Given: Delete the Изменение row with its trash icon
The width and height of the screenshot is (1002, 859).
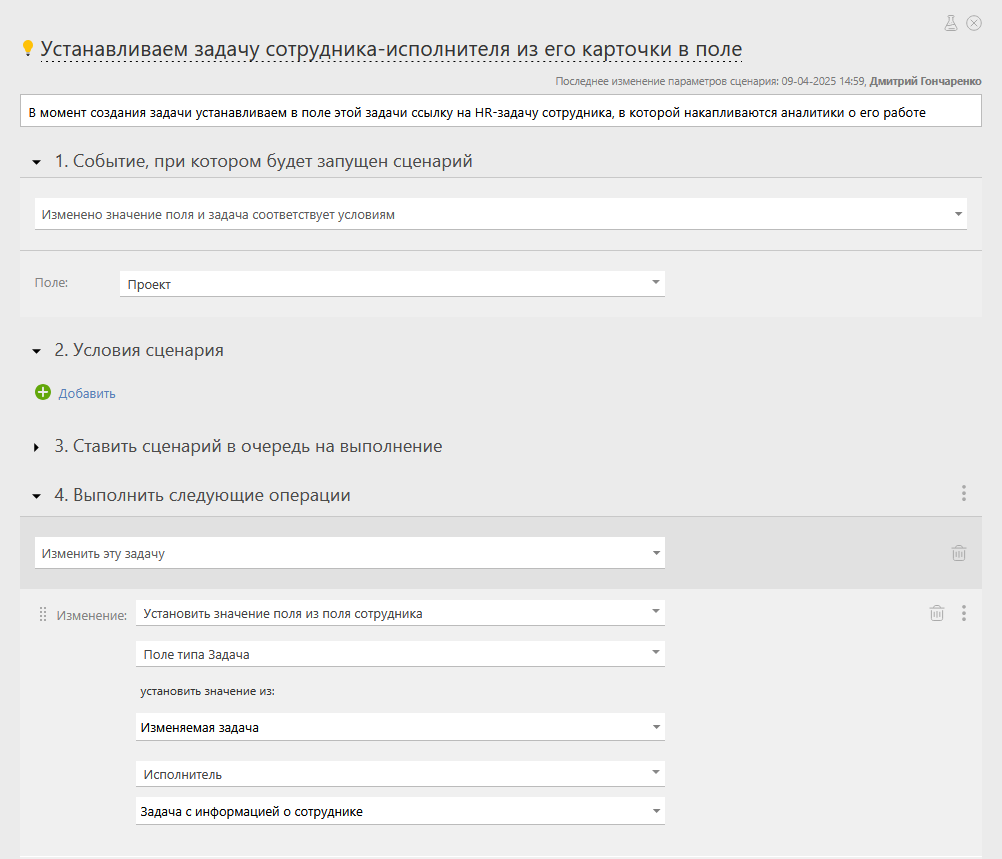Looking at the screenshot, I should point(937,613).
